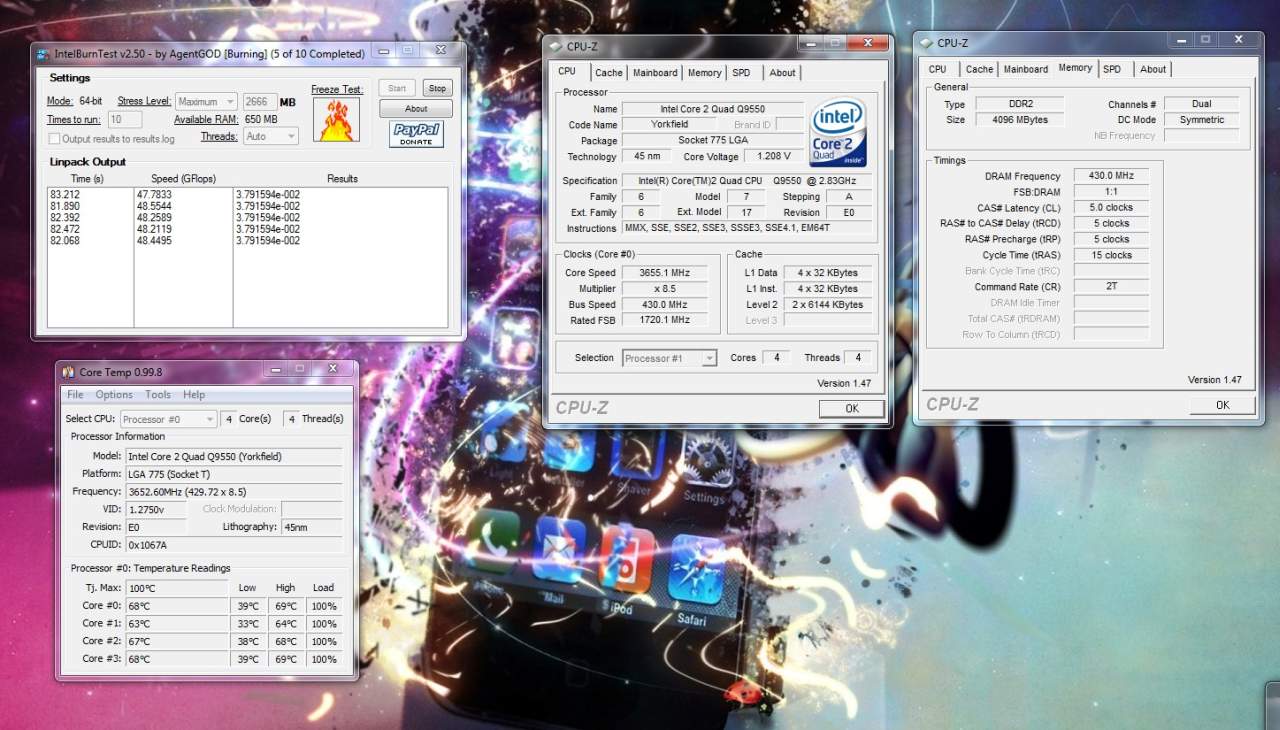Click the IntelBurnTest title bar app icon
The height and width of the screenshot is (730, 1280).
(44, 54)
